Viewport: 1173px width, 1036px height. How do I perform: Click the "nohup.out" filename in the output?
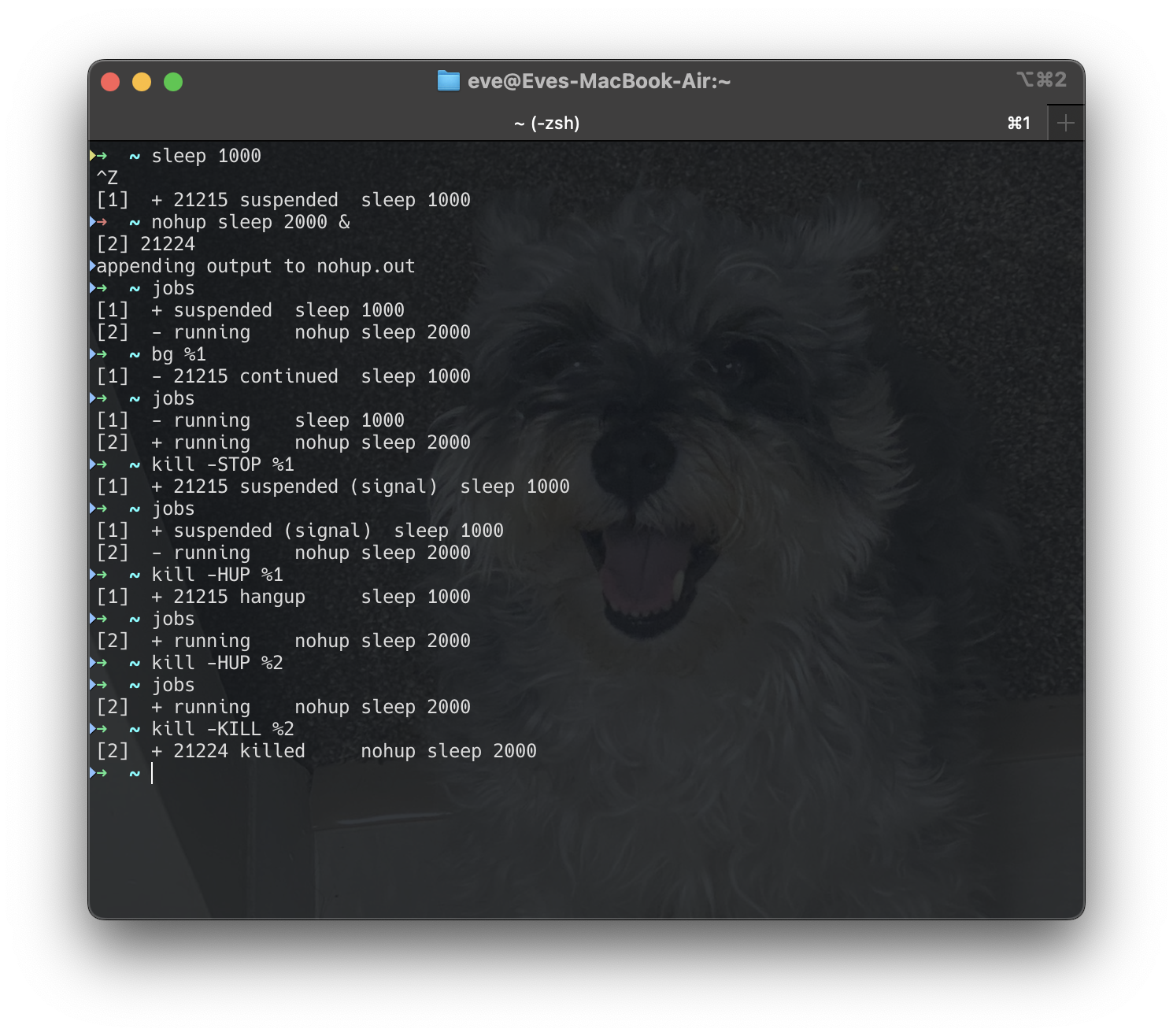tap(365, 266)
